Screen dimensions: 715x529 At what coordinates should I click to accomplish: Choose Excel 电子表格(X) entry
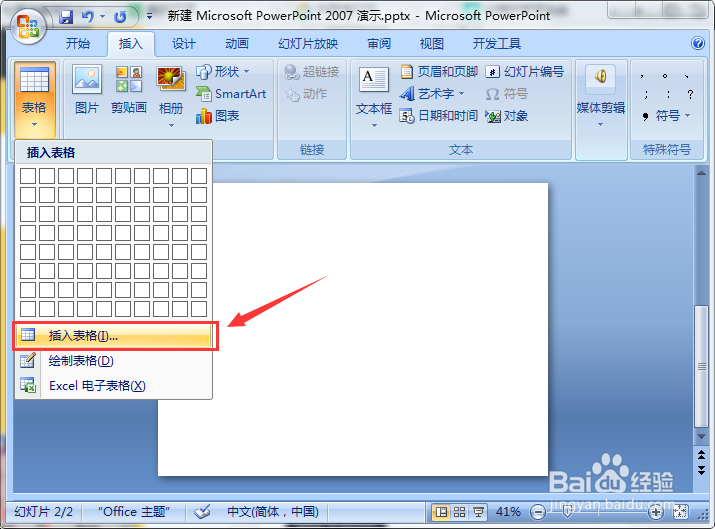[x=114, y=386]
